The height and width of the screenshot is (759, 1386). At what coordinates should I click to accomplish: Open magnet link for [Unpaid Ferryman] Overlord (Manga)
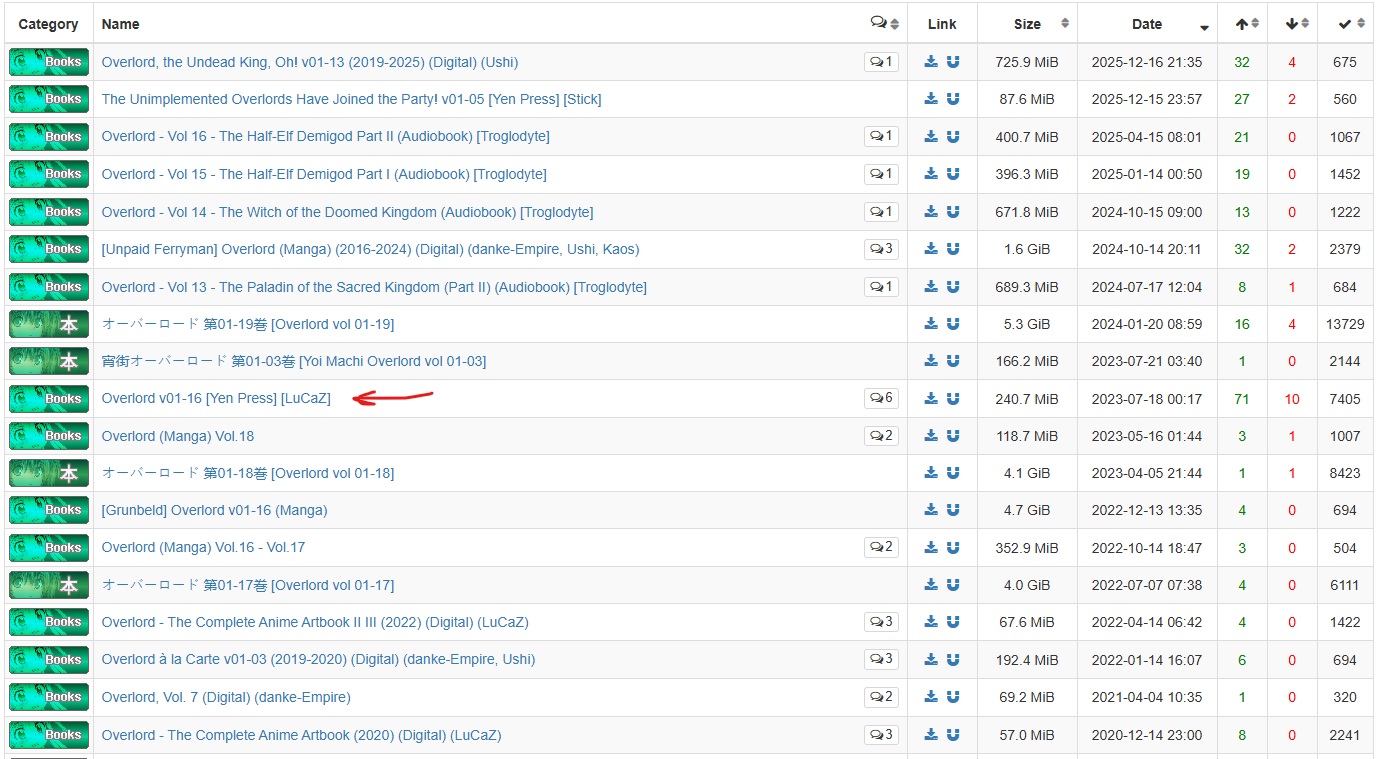(x=953, y=249)
